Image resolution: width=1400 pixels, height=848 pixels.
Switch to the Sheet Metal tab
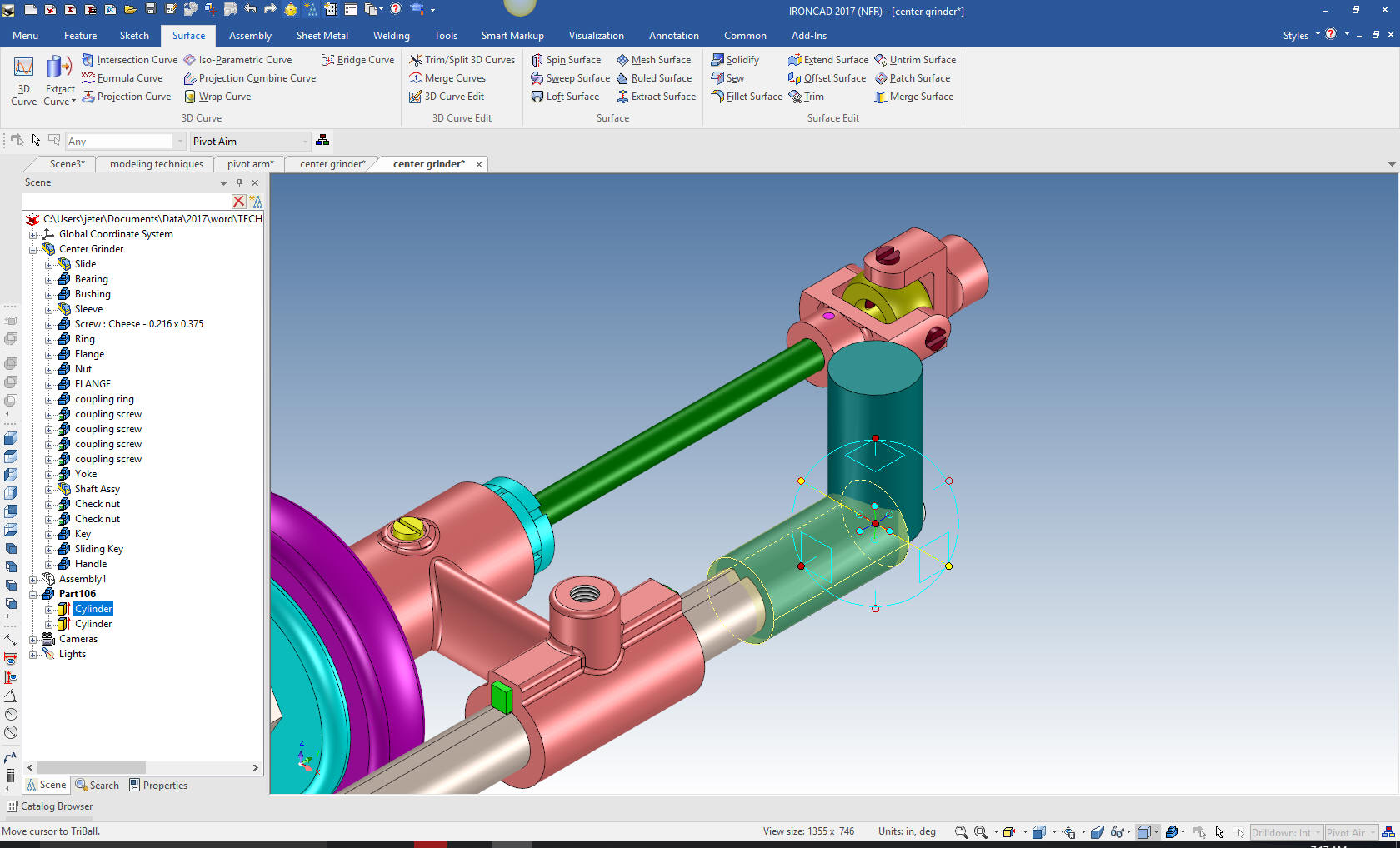322,36
